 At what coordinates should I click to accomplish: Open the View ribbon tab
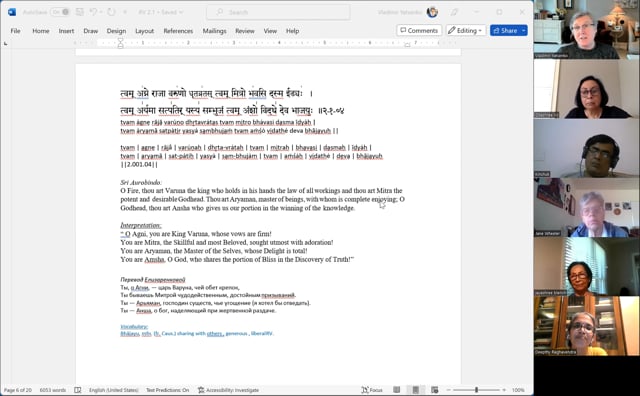coord(270,31)
